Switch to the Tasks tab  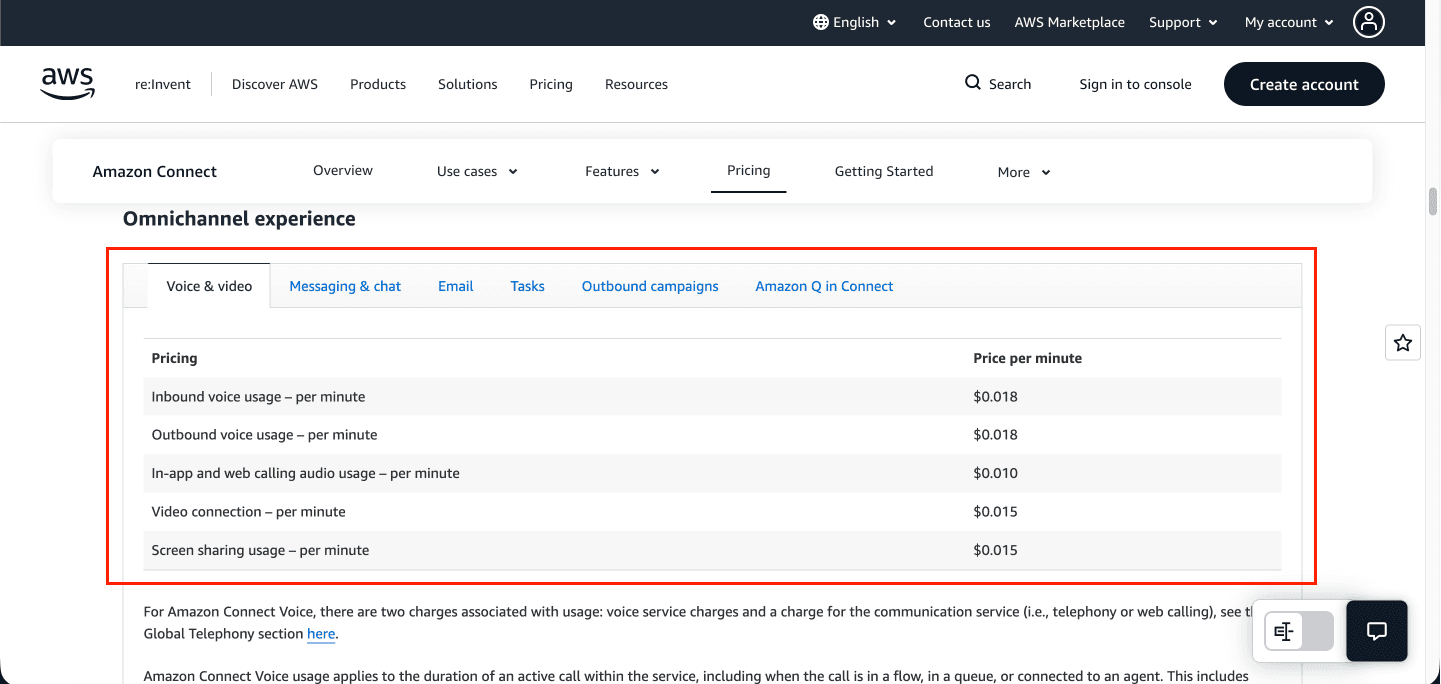[527, 286]
